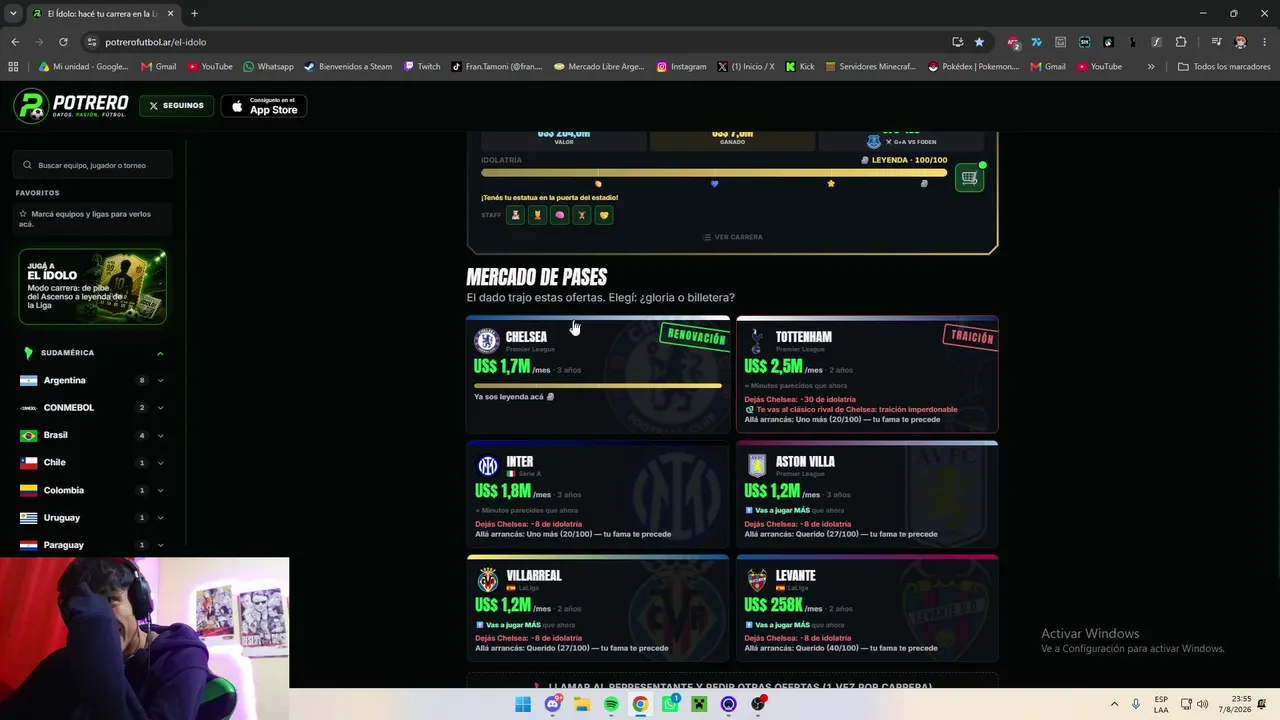Click the Seguinos button
This screenshot has height=720, width=1280.
[176, 106]
